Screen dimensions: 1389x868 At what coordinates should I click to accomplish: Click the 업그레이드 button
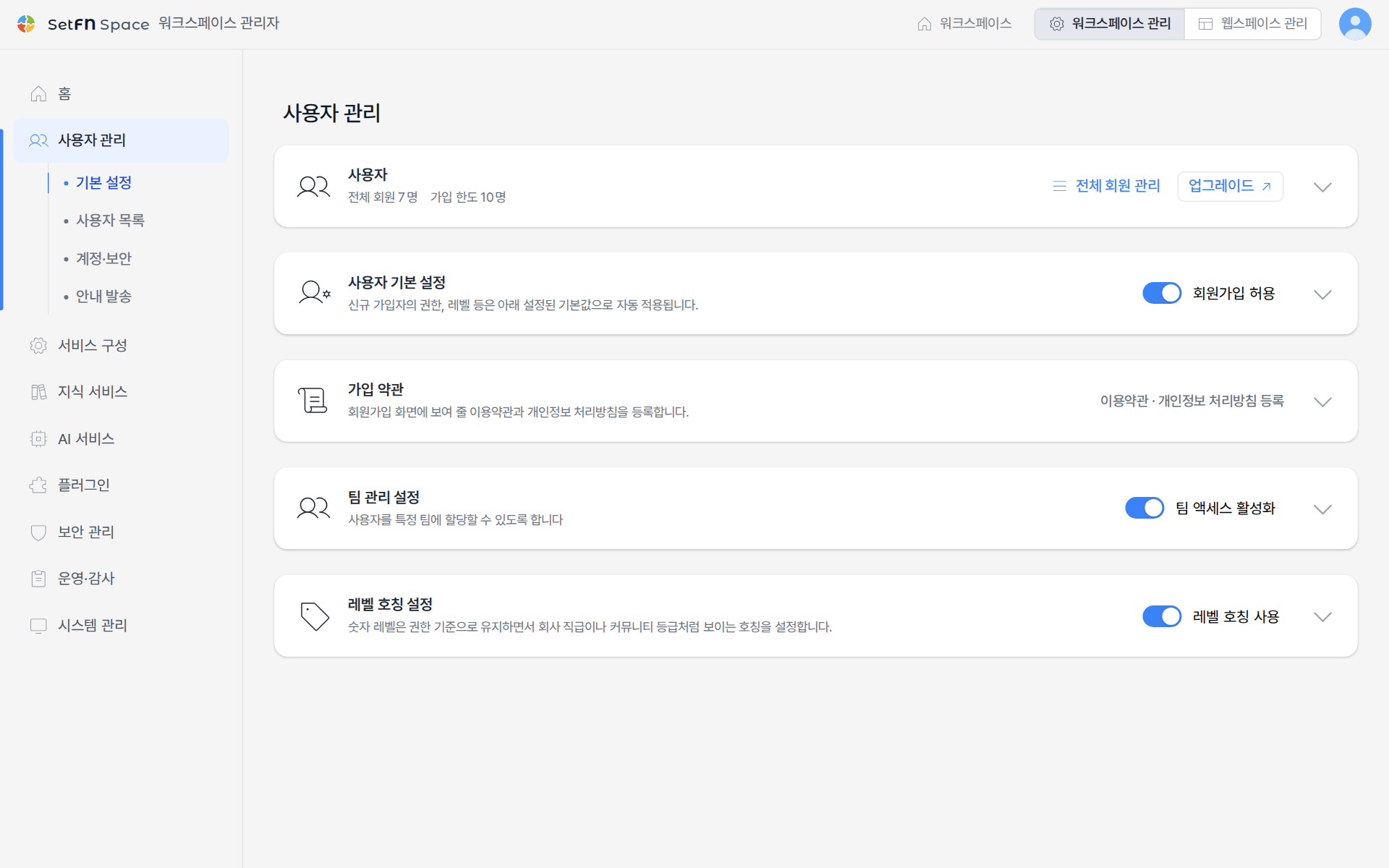tap(1230, 186)
